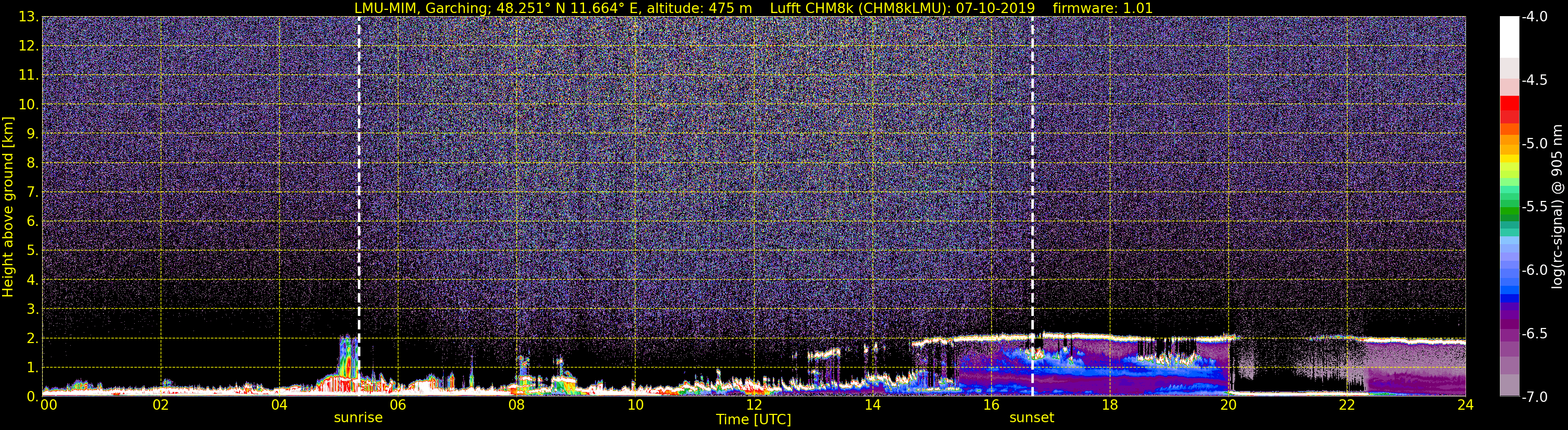Image resolution: width=1568 pixels, height=430 pixels.
Task: Click the "-6.5" colorbar tick label
Action: [x=1534, y=334]
